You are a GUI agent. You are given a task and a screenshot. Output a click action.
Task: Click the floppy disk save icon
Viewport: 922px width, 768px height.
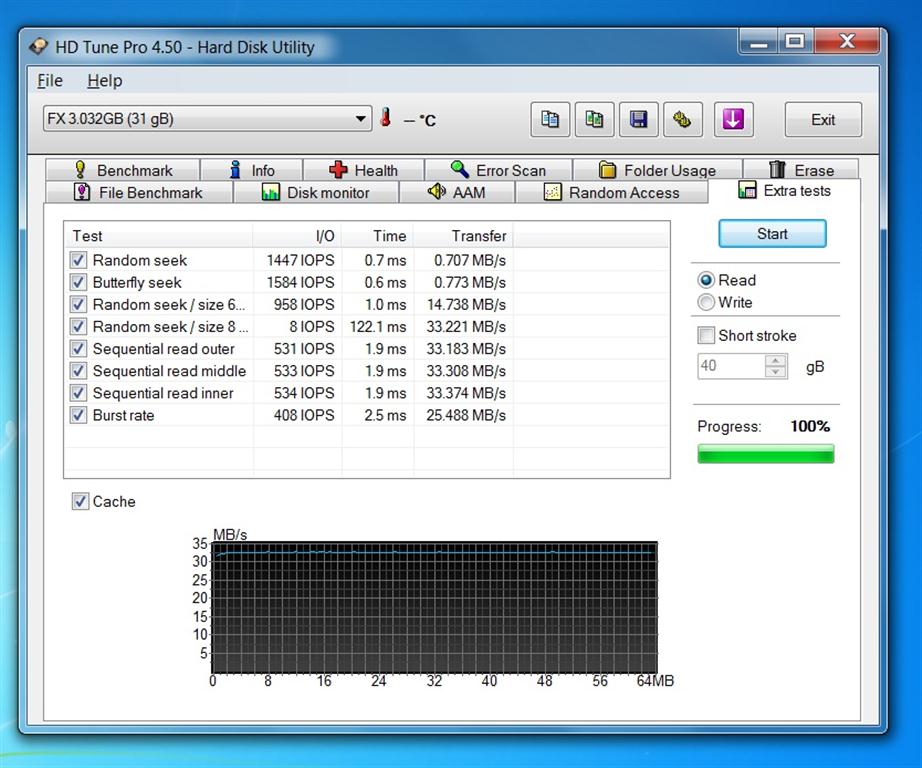click(x=638, y=120)
